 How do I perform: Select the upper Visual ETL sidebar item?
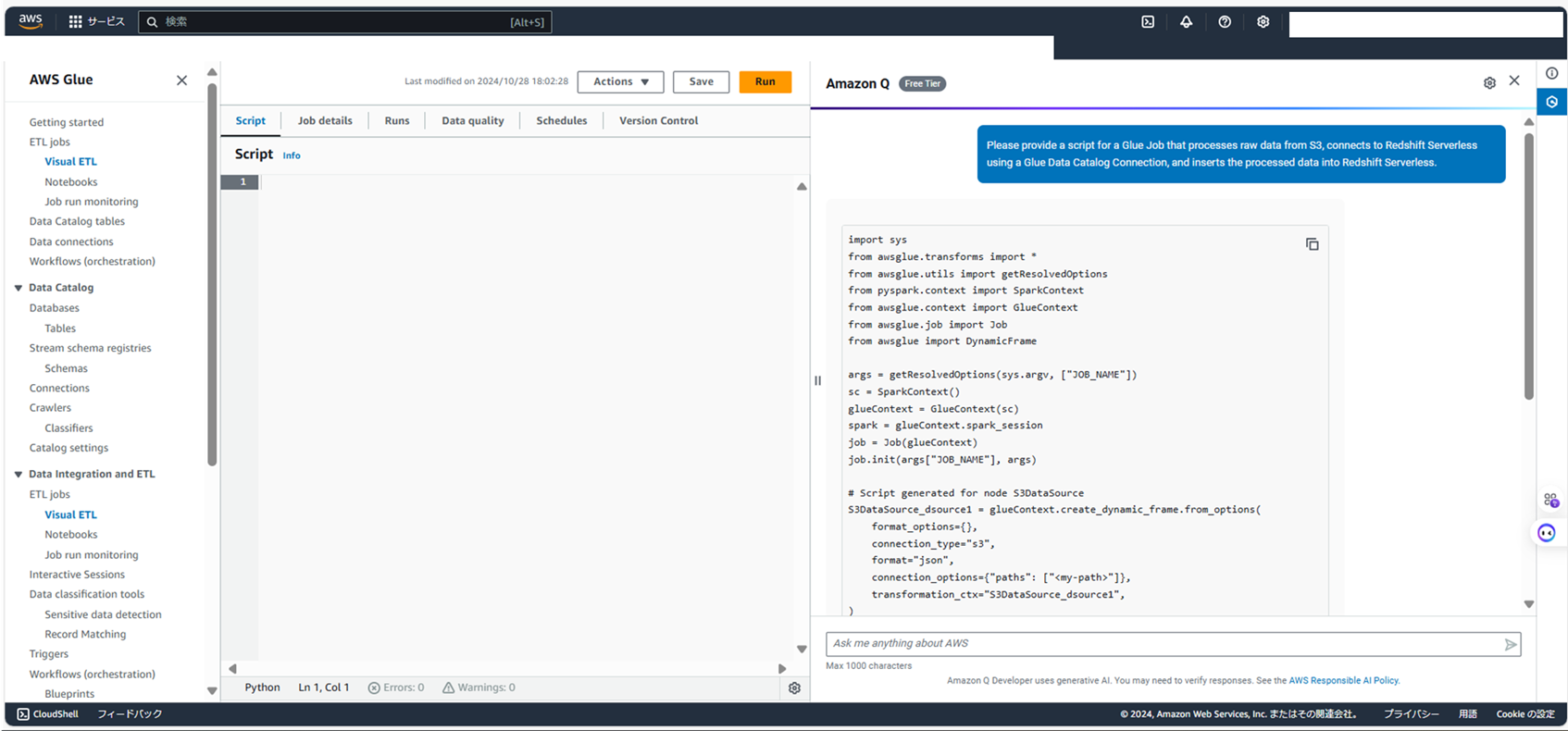[x=70, y=161]
